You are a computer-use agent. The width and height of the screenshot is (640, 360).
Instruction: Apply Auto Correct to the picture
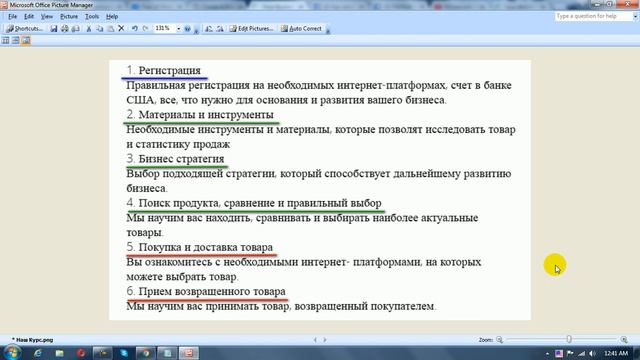(301, 29)
